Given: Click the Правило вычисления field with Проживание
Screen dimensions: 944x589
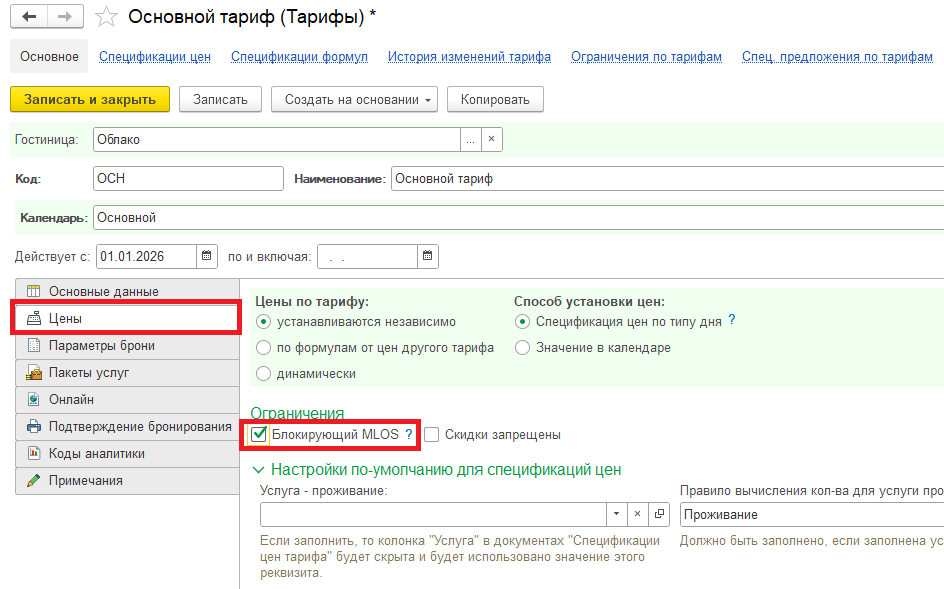Looking at the screenshot, I should tap(812, 514).
